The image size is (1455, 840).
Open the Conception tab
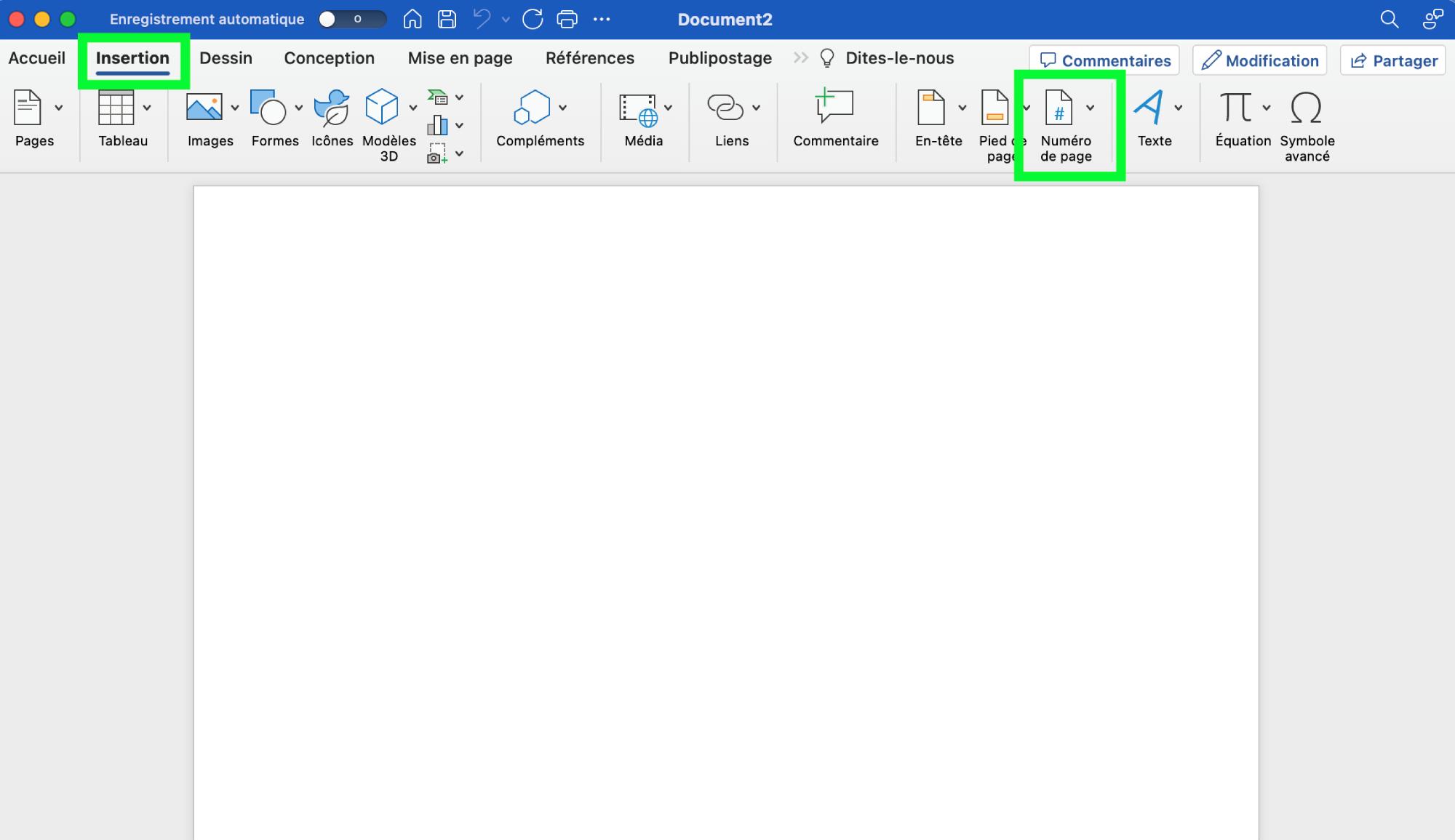[x=329, y=58]
